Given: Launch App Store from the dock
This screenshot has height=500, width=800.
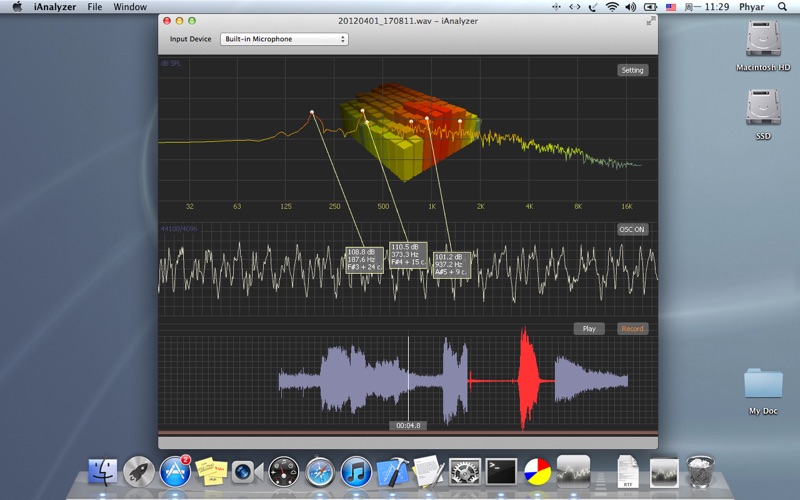Looking at the screenshot, I should [175, 470].
